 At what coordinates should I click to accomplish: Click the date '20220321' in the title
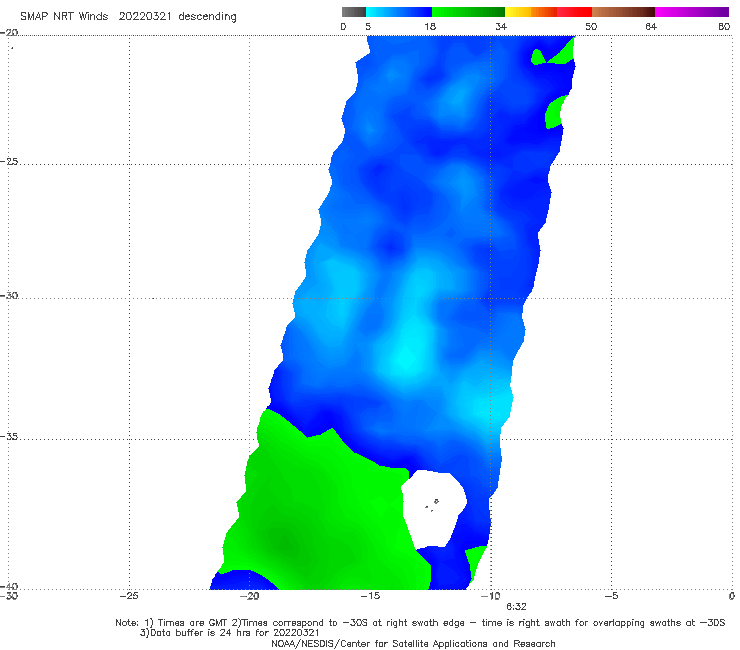coord(145,16)
